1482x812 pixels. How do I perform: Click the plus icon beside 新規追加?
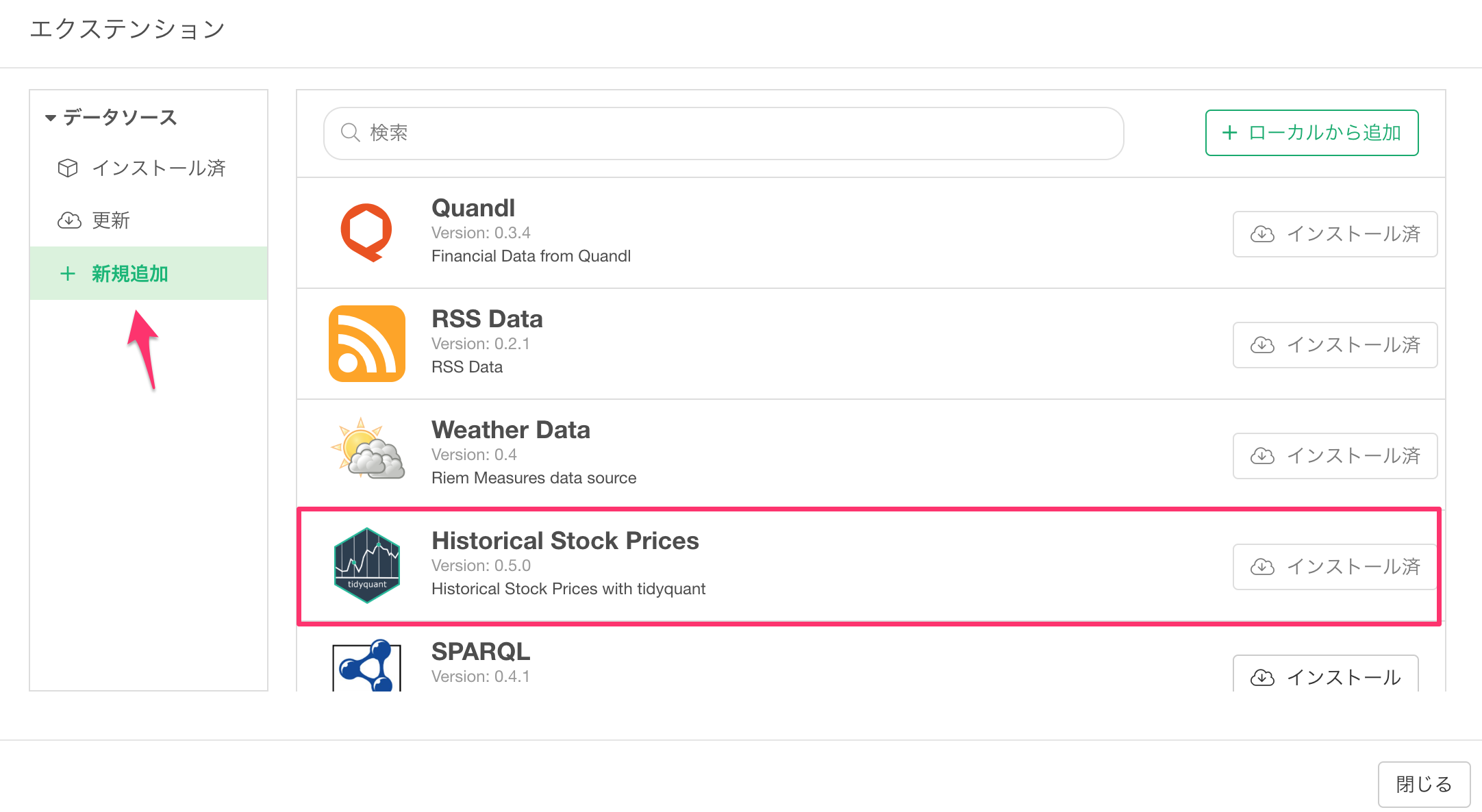[67, 274]
